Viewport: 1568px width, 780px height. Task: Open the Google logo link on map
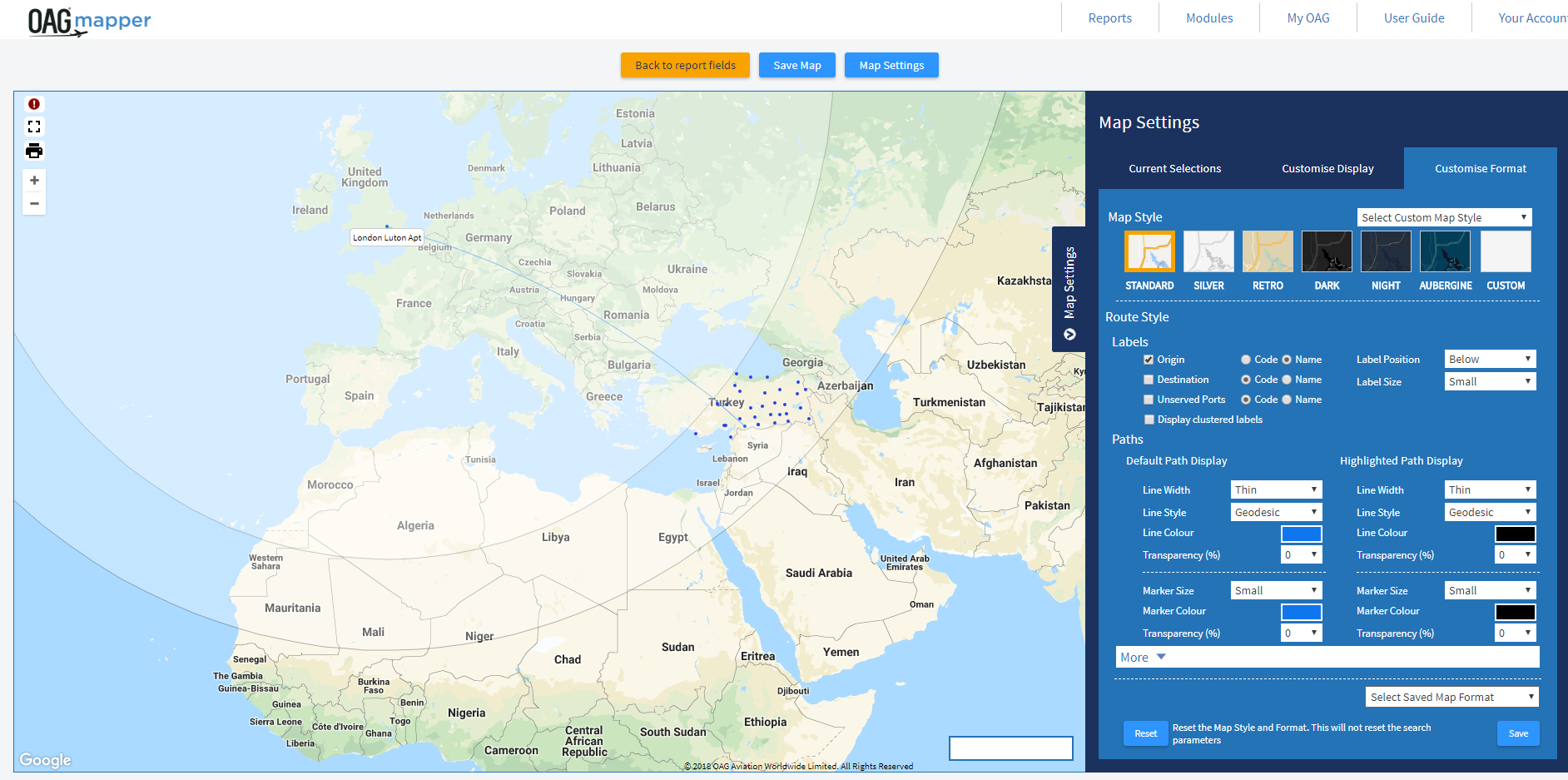(45, 759)
